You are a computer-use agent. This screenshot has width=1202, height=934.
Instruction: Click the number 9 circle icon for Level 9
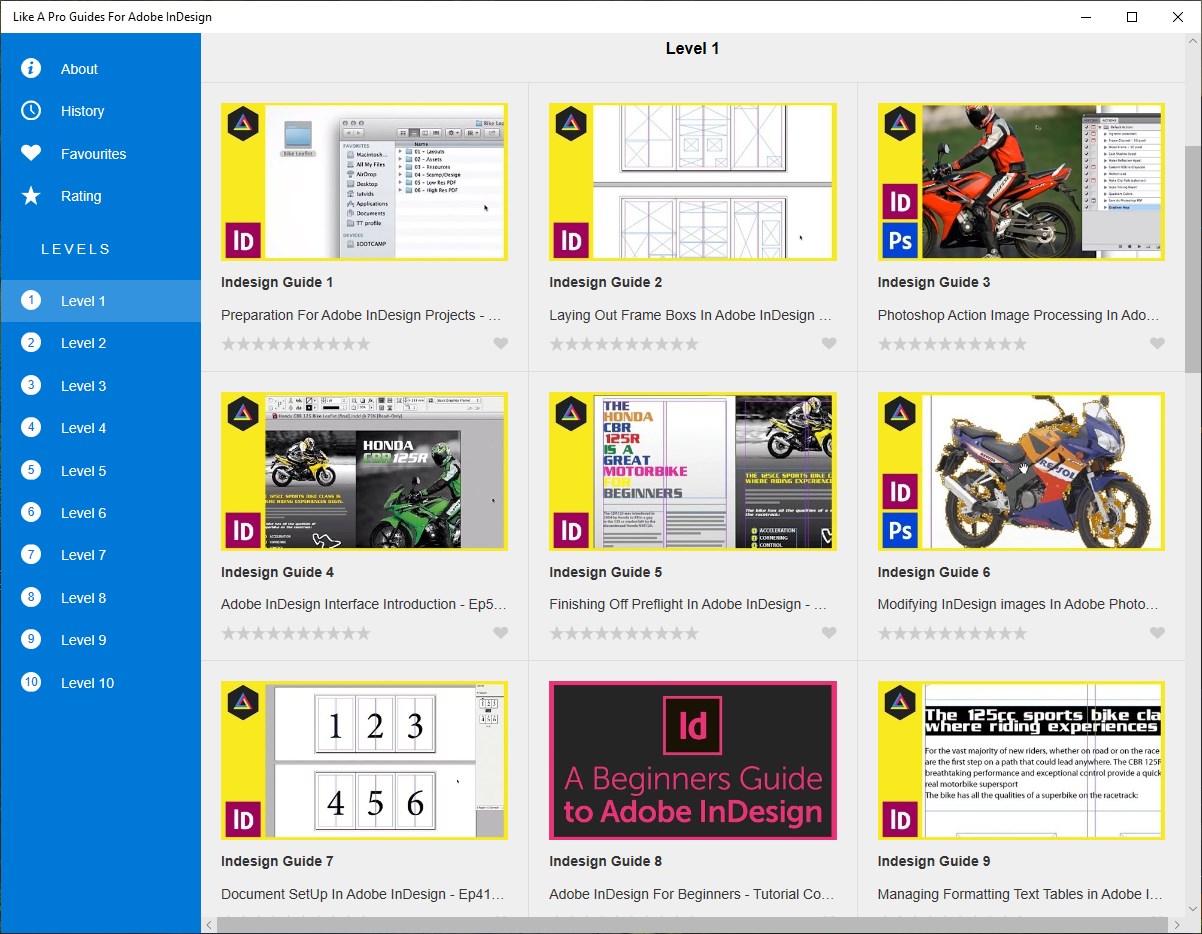coord(31,639)
